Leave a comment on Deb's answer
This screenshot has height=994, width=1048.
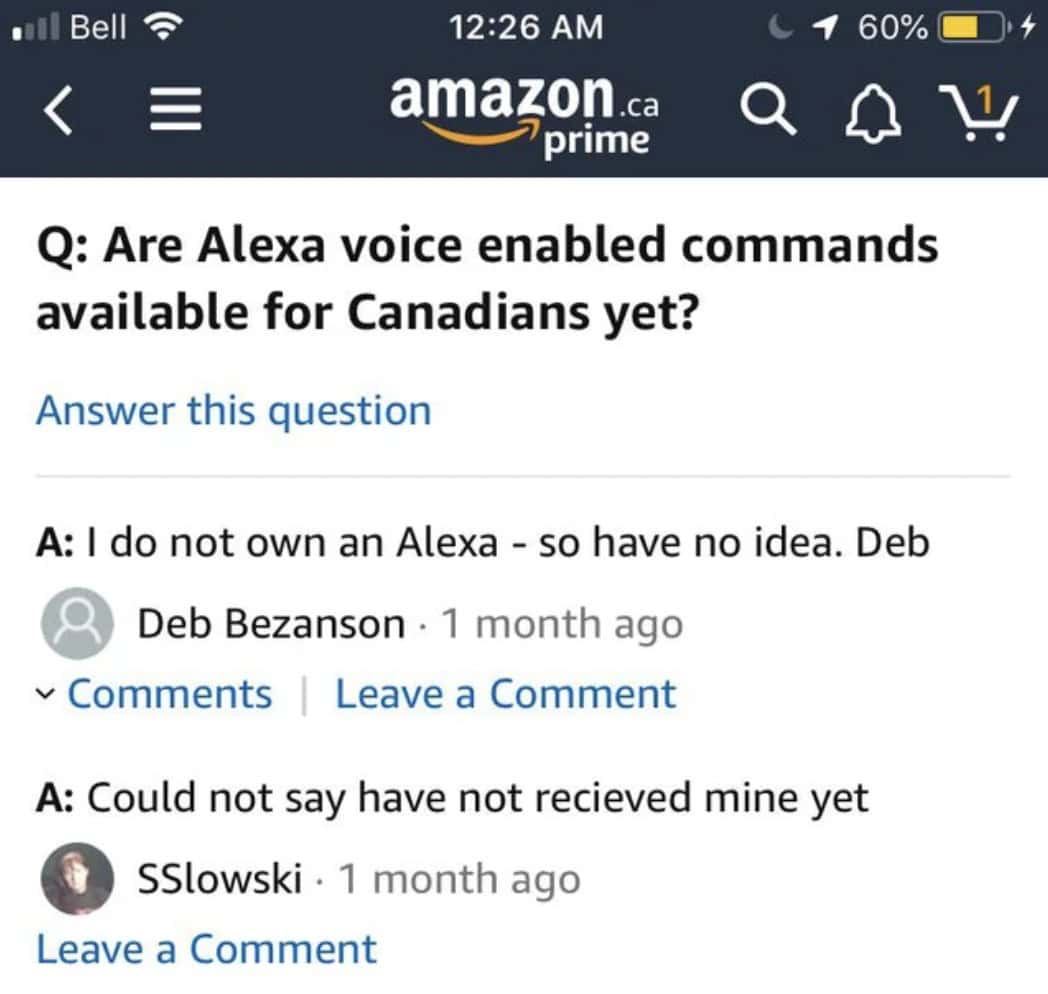505,693
